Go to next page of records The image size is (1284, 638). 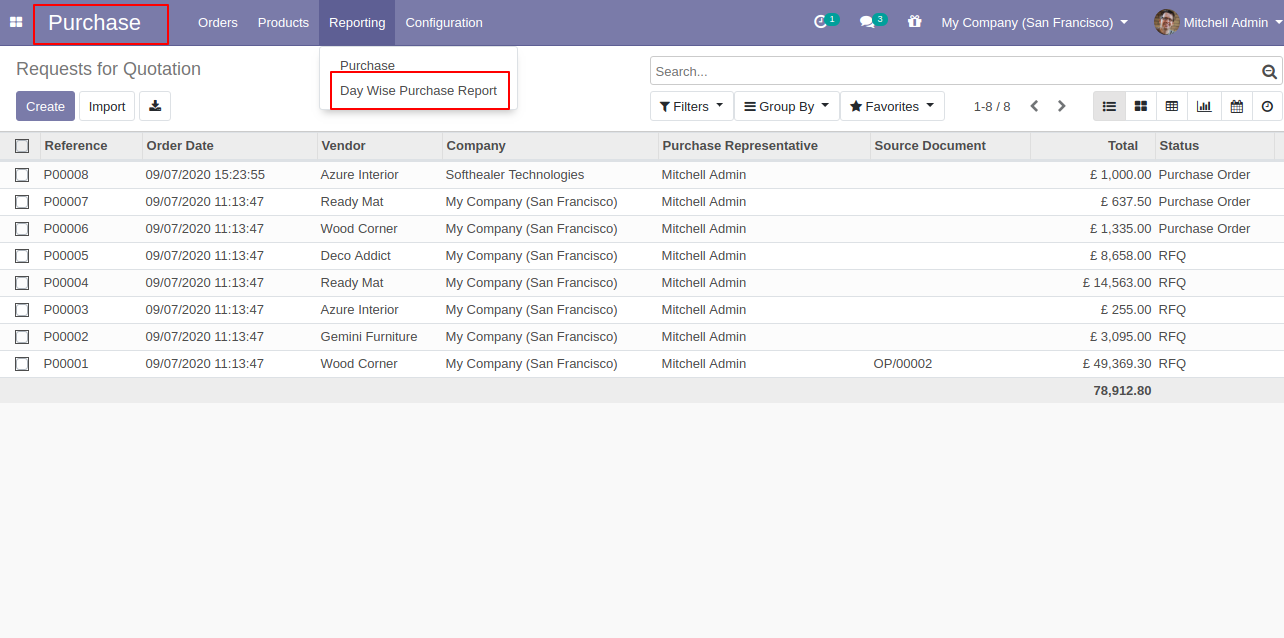coord(1062,106)
